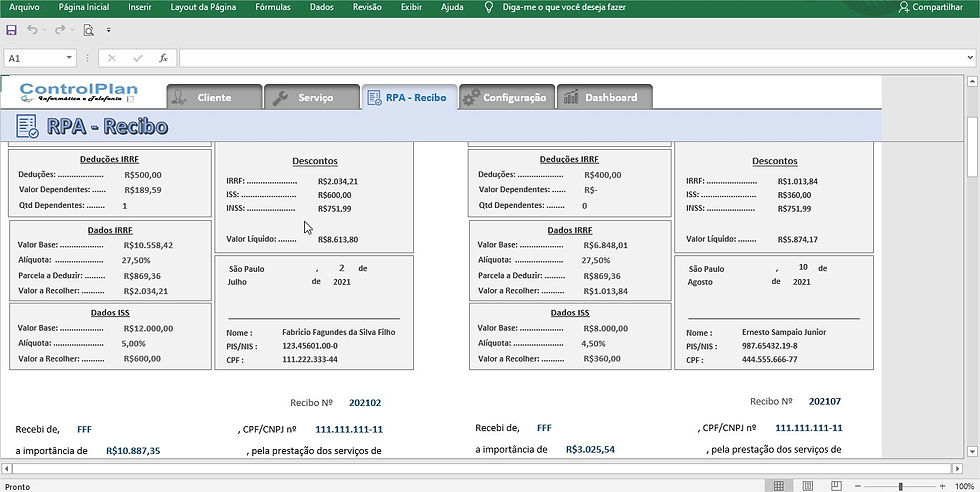980x492 pixels.
Task: Click the vertical scrollbar down arrow
Action: point(972,451)
